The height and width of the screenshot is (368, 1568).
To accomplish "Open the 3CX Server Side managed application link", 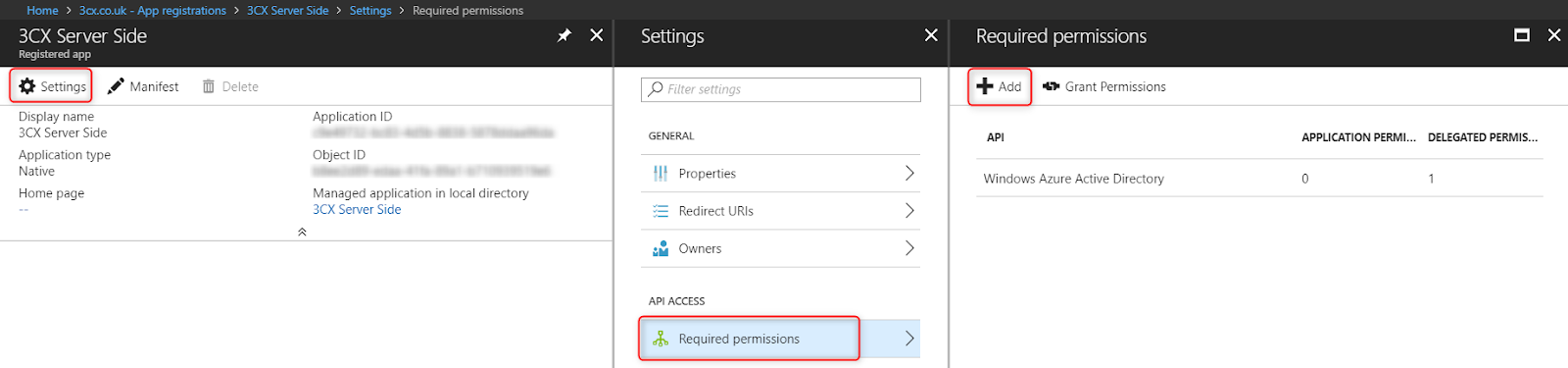I will click(357, 210).
